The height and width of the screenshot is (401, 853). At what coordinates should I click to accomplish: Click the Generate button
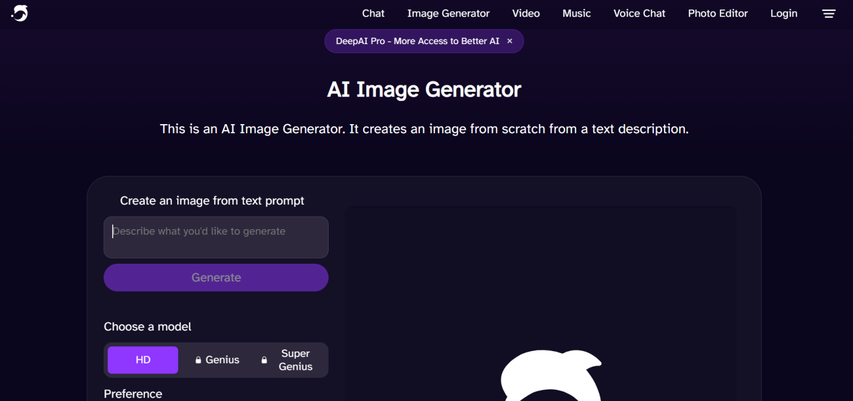tap(216, 277)
